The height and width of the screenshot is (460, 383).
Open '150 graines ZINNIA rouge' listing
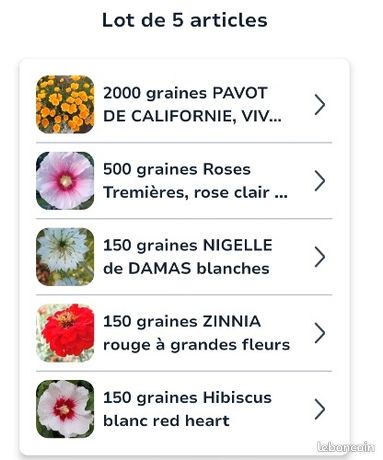[x=184, y=333]
